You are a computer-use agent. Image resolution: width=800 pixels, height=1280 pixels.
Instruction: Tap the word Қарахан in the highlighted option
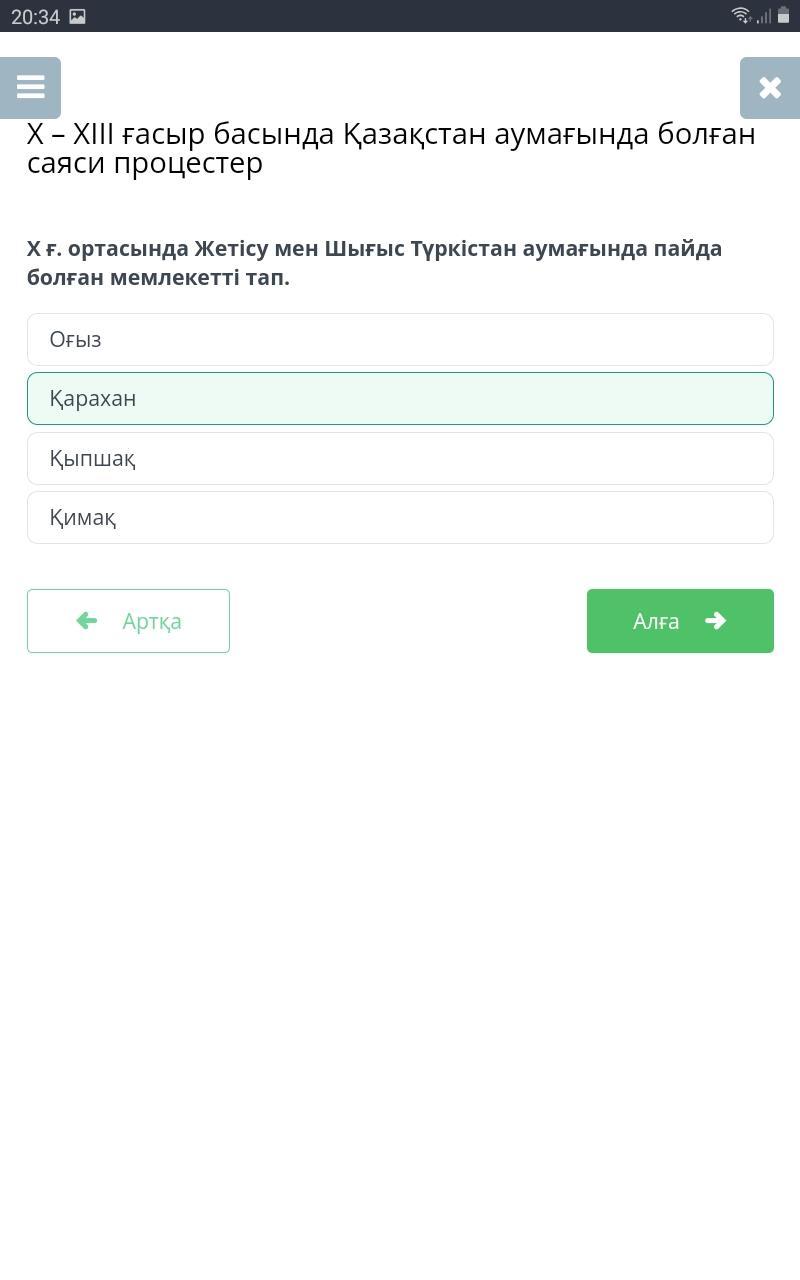coord(92,398)
